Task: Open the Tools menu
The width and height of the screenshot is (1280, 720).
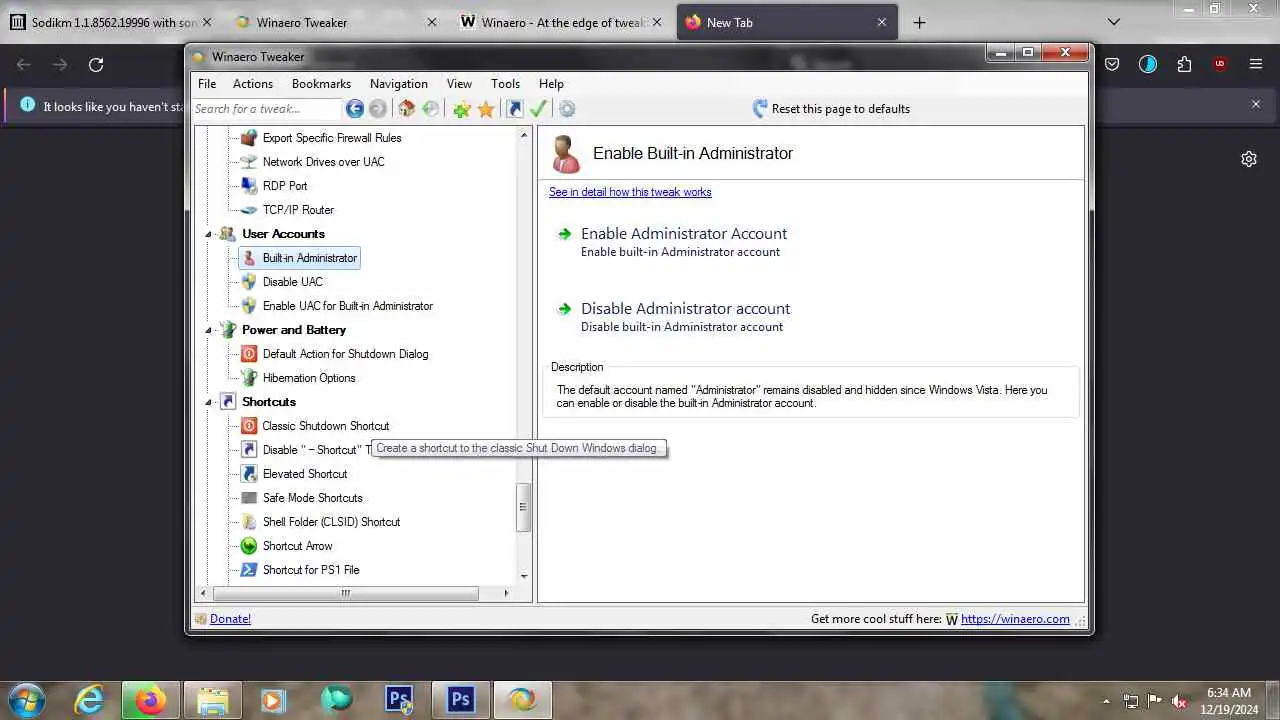Action: pos(505,84)
